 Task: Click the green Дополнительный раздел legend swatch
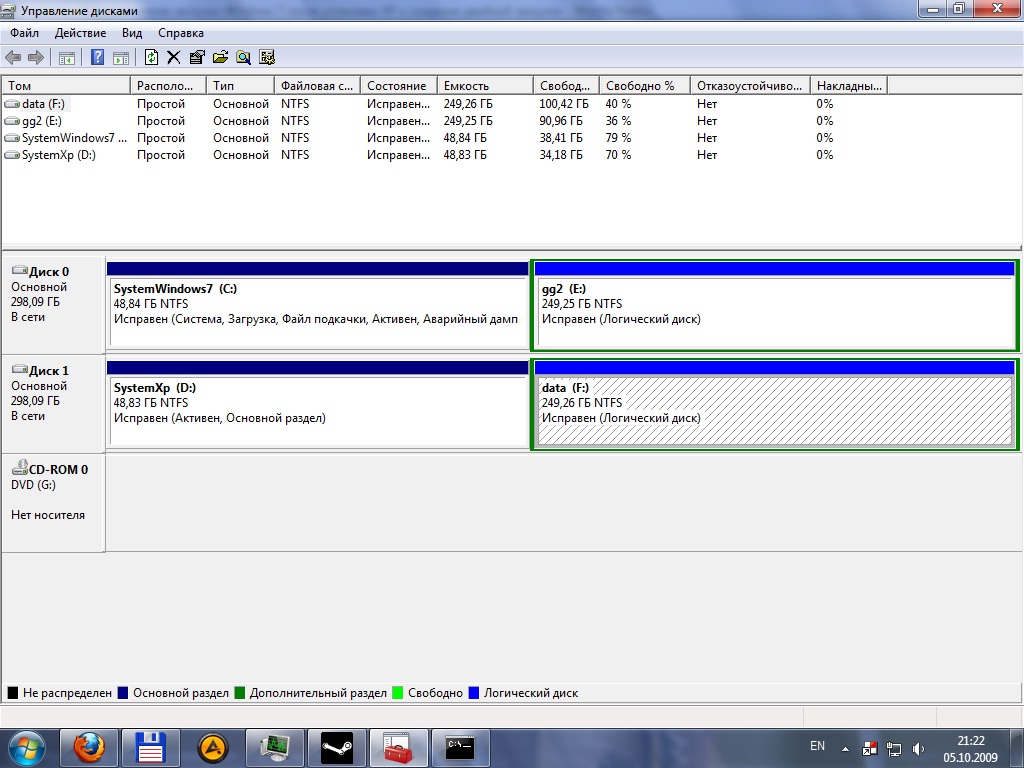point(240,693)
